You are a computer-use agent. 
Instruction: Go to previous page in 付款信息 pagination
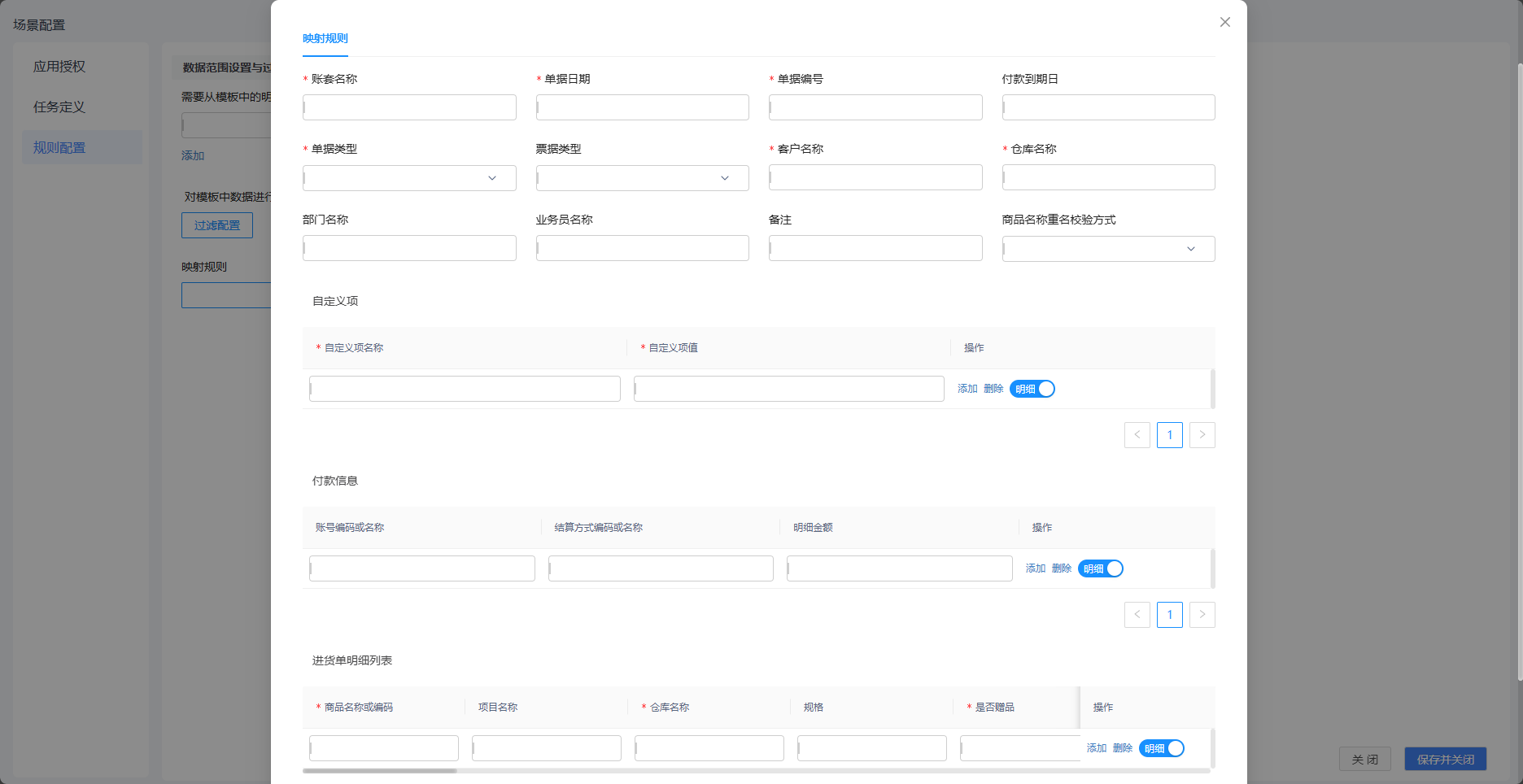tap(1137, 615)
